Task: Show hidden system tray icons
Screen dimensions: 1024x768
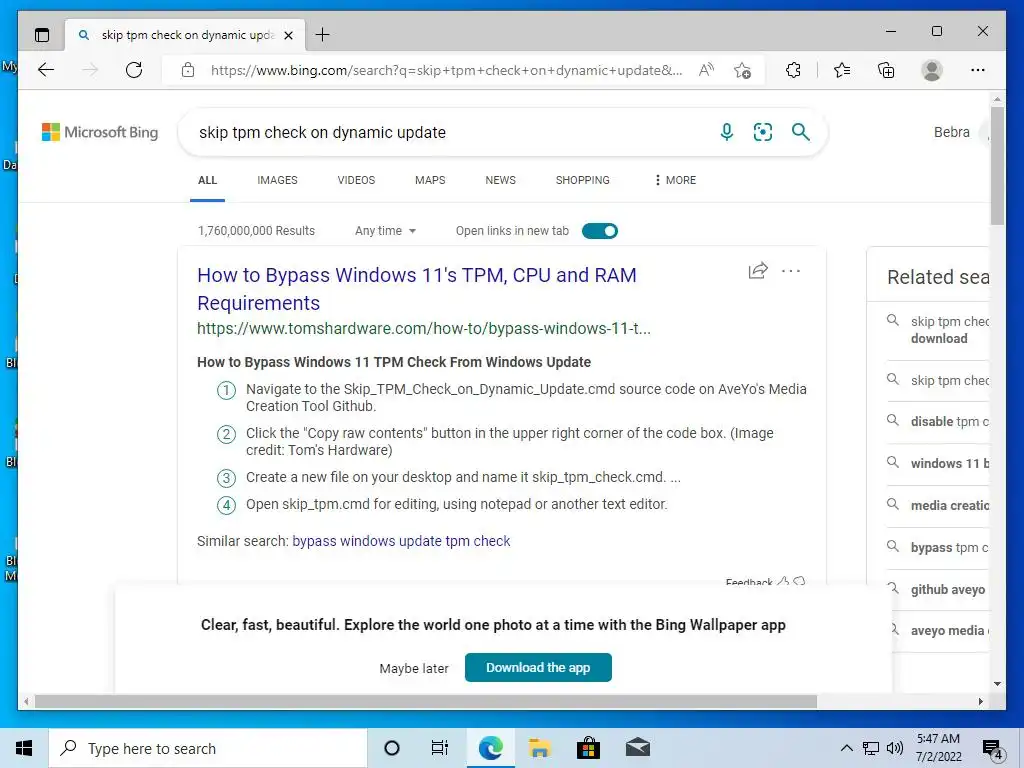Action: [x=846, y=748]
